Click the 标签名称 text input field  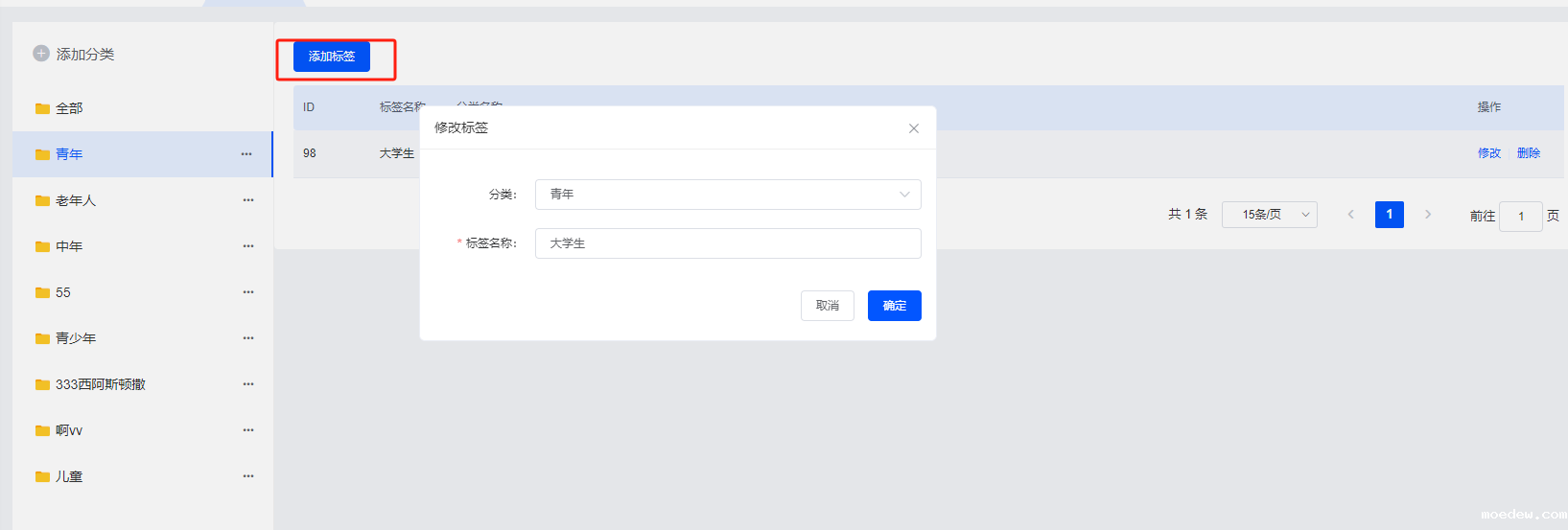pyautogui.click(x=727, y=243)
